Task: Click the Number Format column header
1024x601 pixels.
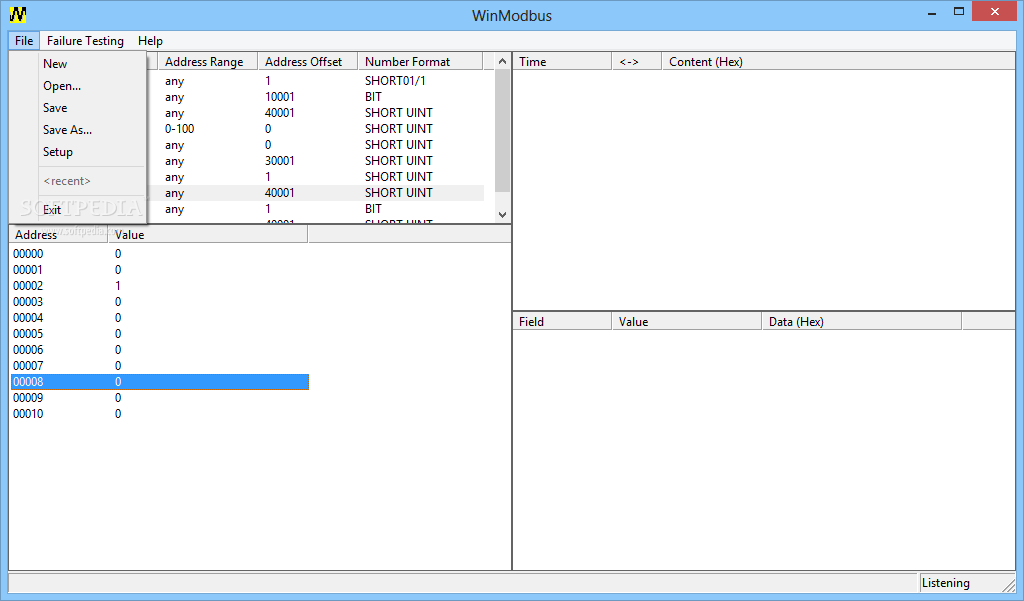Action: pyautogui.click(x=421, y=61)
